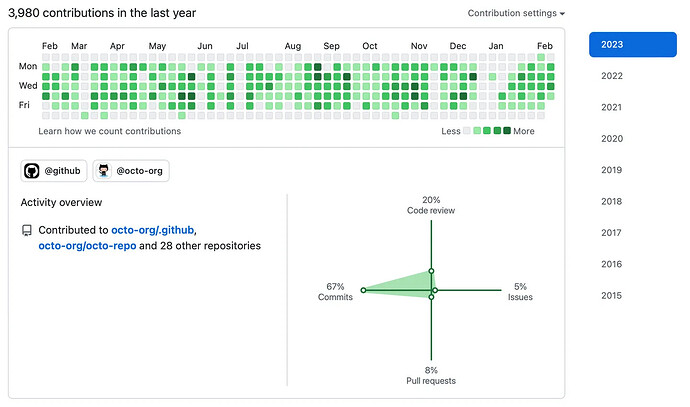Click the Contribution settings caret arrow
Viewport: 690px width, 407px height.
(x=562, y=14)
